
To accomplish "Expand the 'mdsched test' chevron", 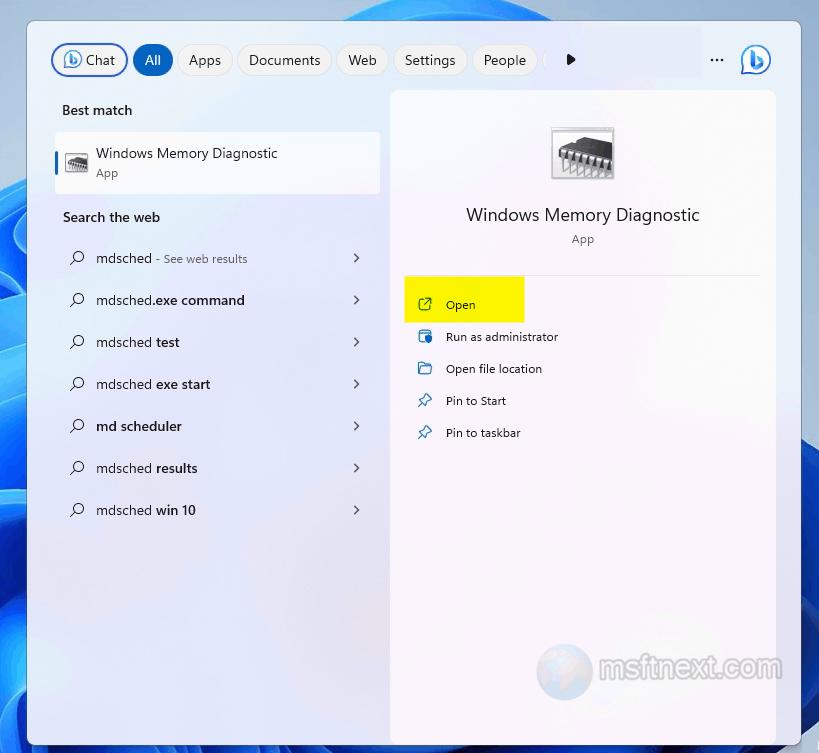I will (x=356, y=342).
